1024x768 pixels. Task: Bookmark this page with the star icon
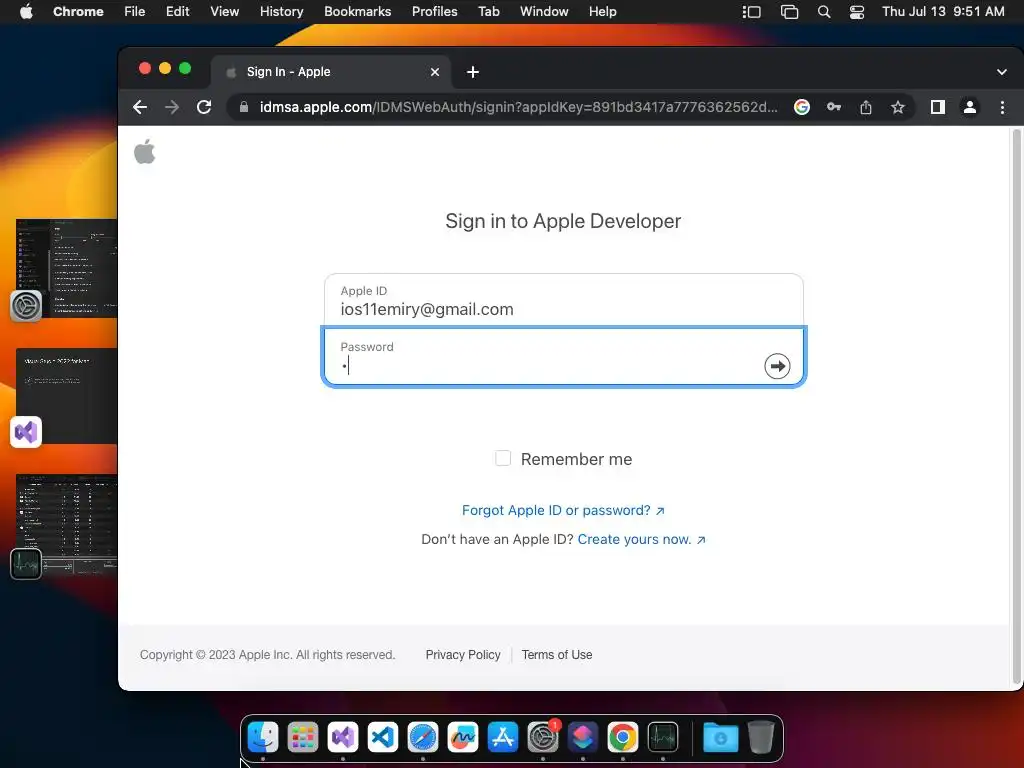tap(898, 107)
